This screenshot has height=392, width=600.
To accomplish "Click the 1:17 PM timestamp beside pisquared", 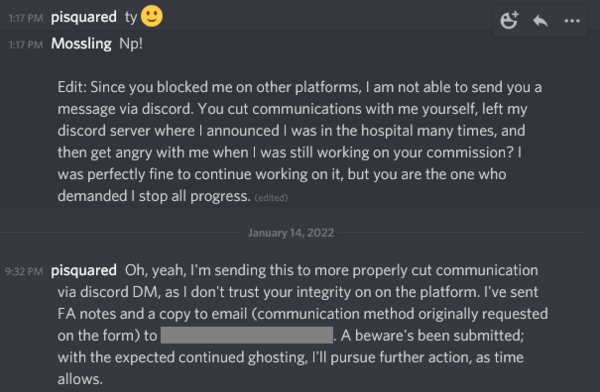I will (x=26, y=18).
